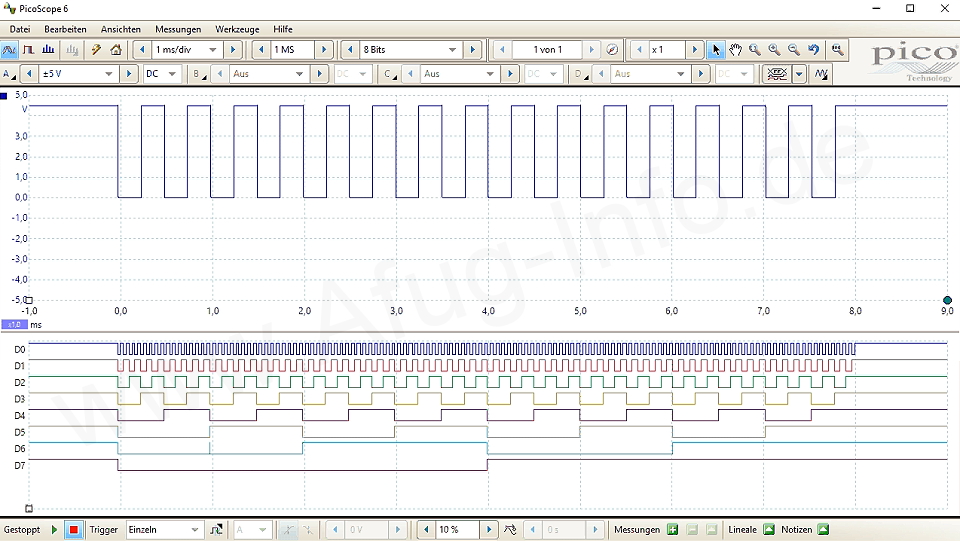Open channel C Aus range dropdown
Viewport: 960px width, 541px height.
490,74
